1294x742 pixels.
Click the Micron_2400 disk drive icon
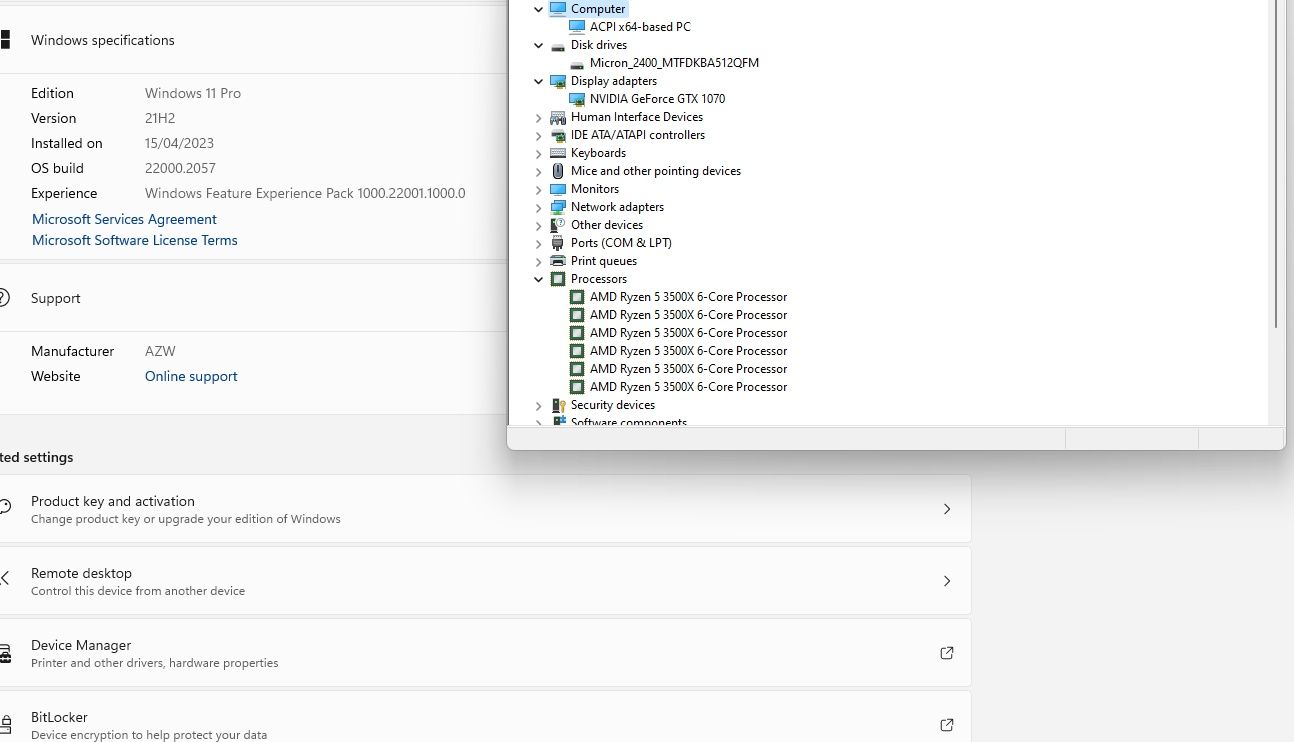pyautogui.click(x=577, y=63)
